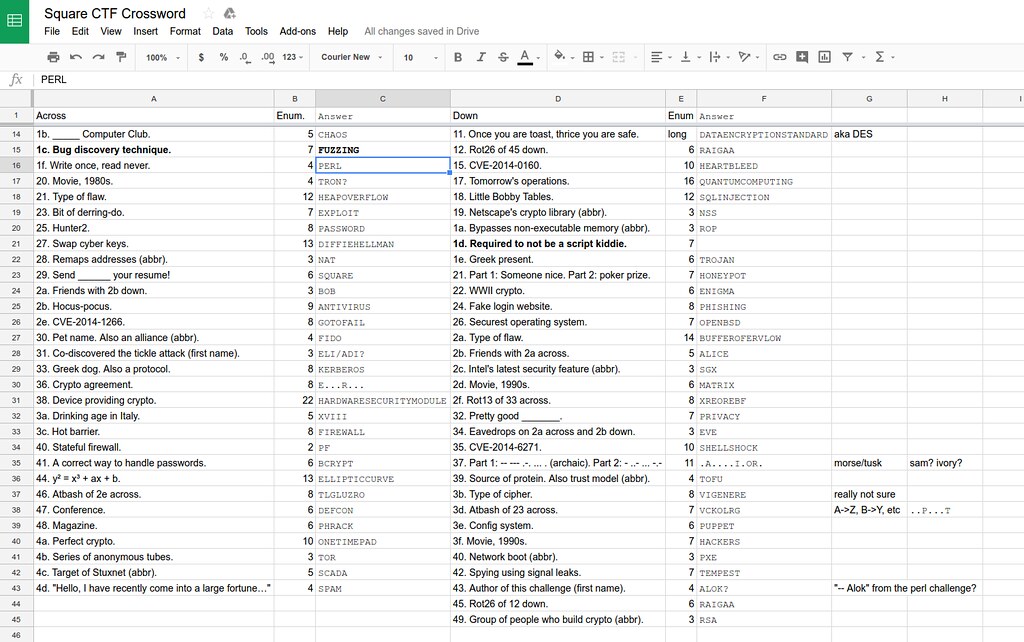Open the Format menu
Screen dimensions: 1024x642
point(185,31)
